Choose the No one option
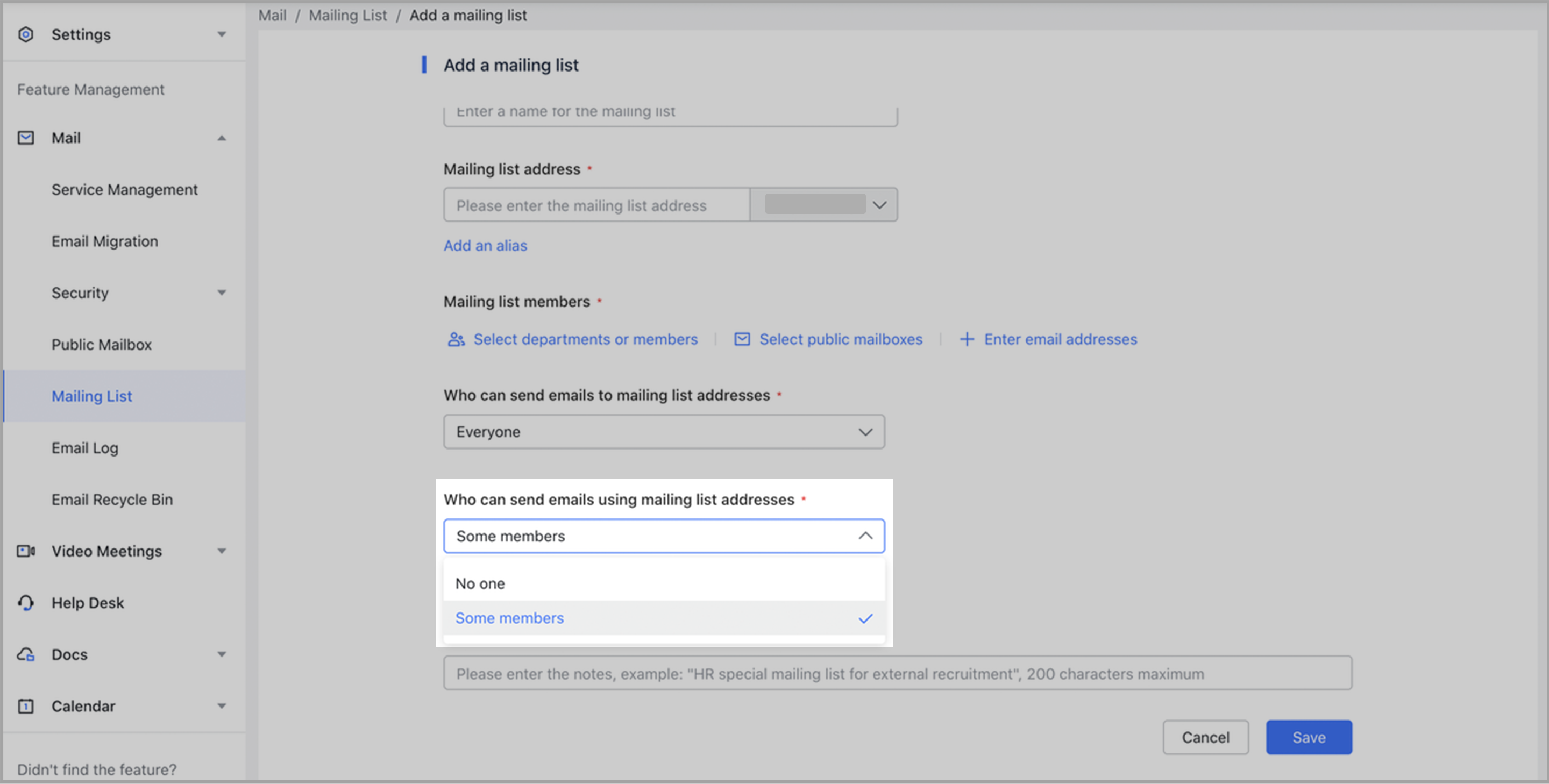Viewport: 1549px width, 784px height. coord(664,583)
